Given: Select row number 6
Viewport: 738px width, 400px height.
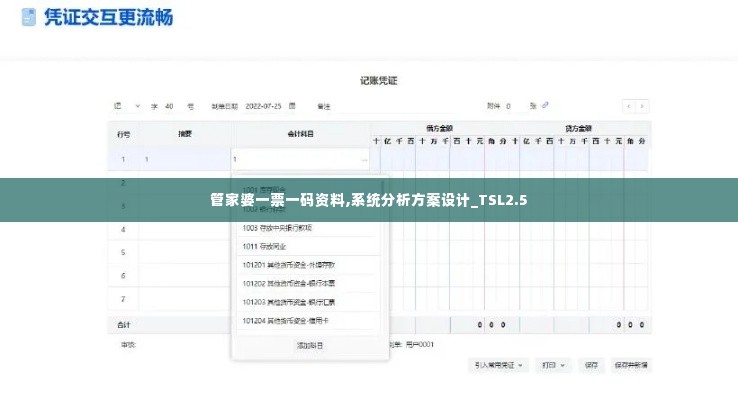Looking at the screenshot, I should pyautogui.click(x=123, y=276).
